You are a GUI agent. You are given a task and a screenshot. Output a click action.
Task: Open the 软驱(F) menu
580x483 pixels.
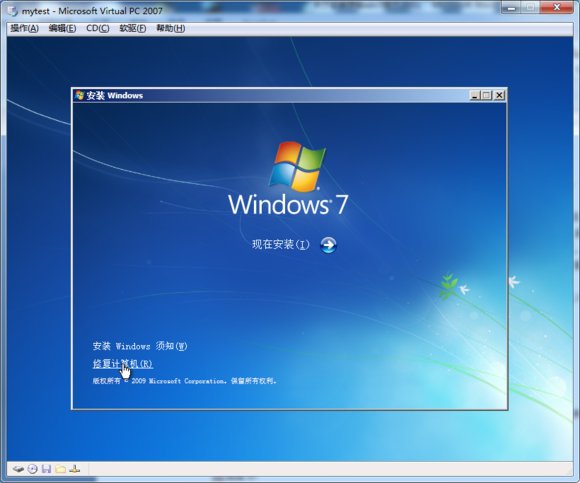pyautogui.click(x=132, y=28)
